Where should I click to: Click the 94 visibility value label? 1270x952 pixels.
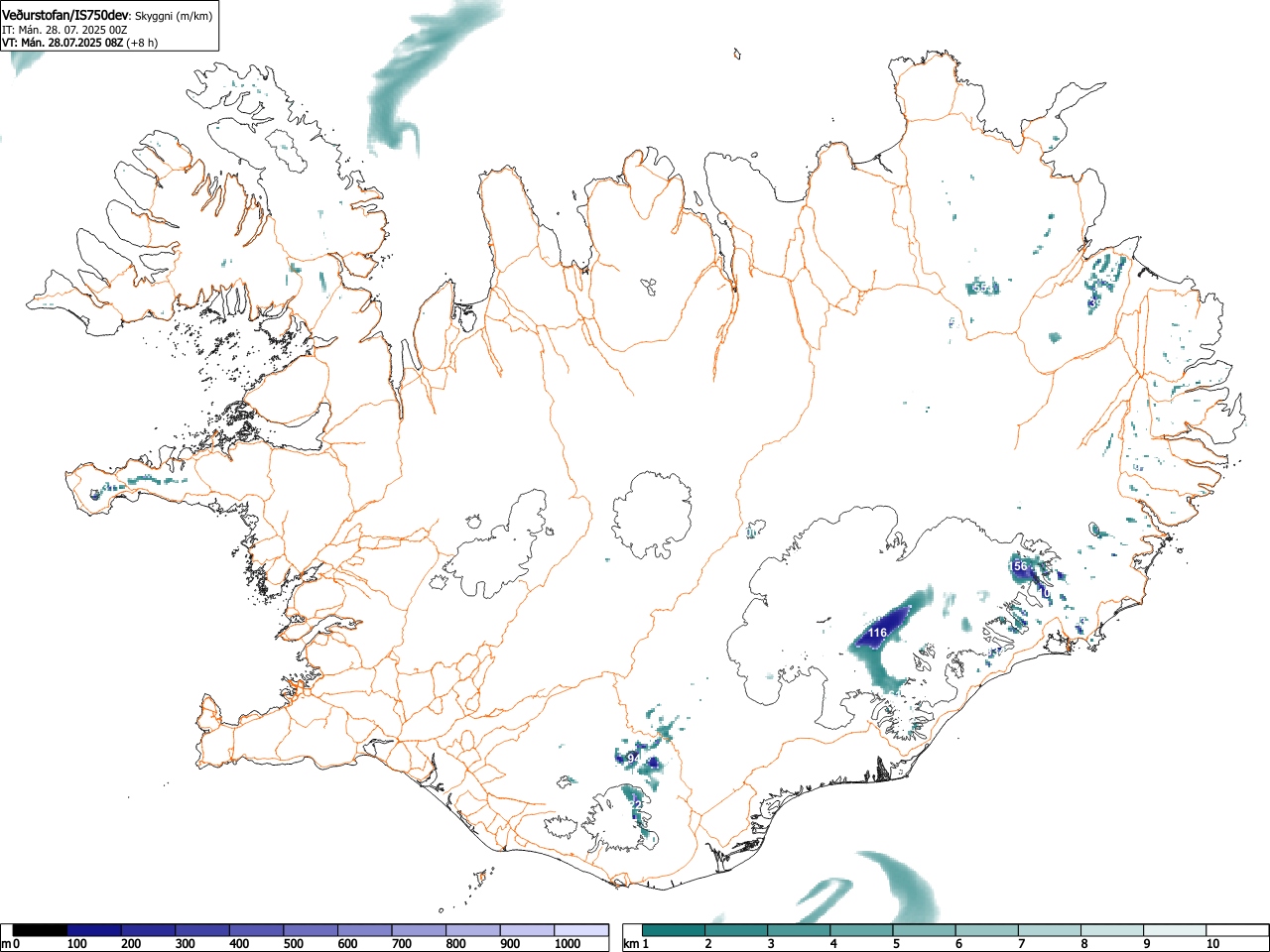[x=634, y=759]
